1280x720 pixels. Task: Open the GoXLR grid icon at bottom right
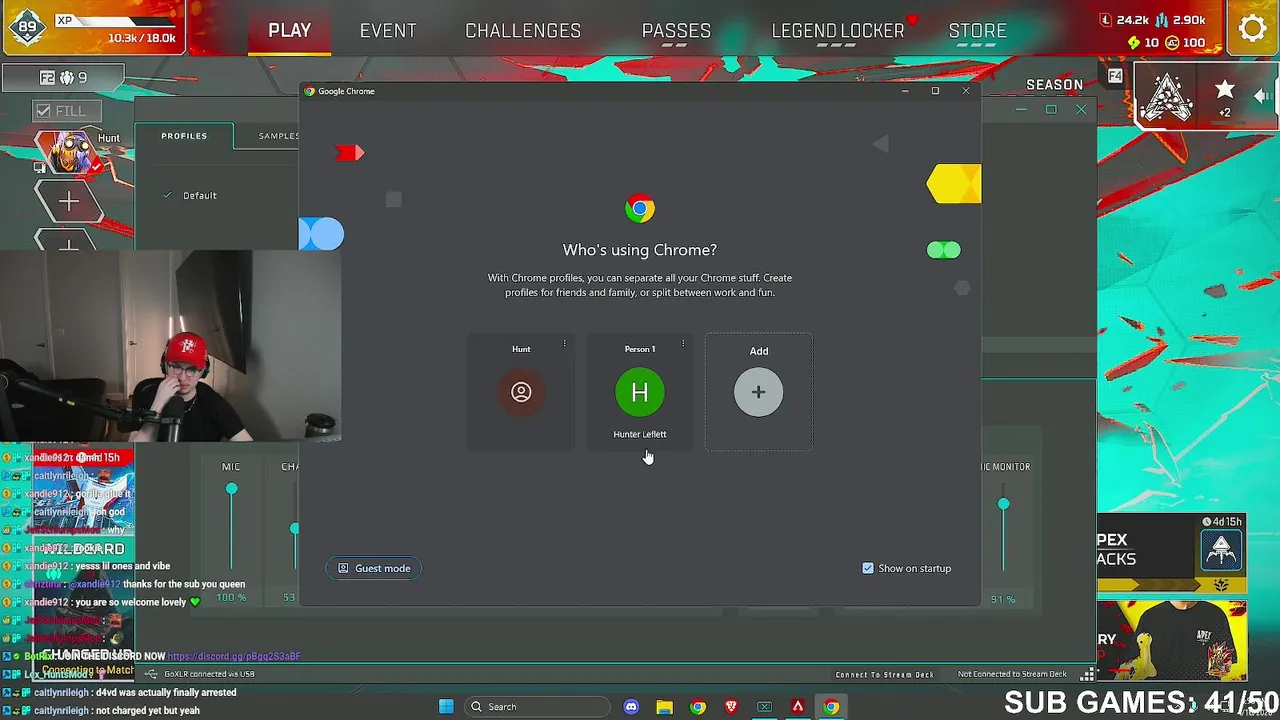pos(1087,675)
